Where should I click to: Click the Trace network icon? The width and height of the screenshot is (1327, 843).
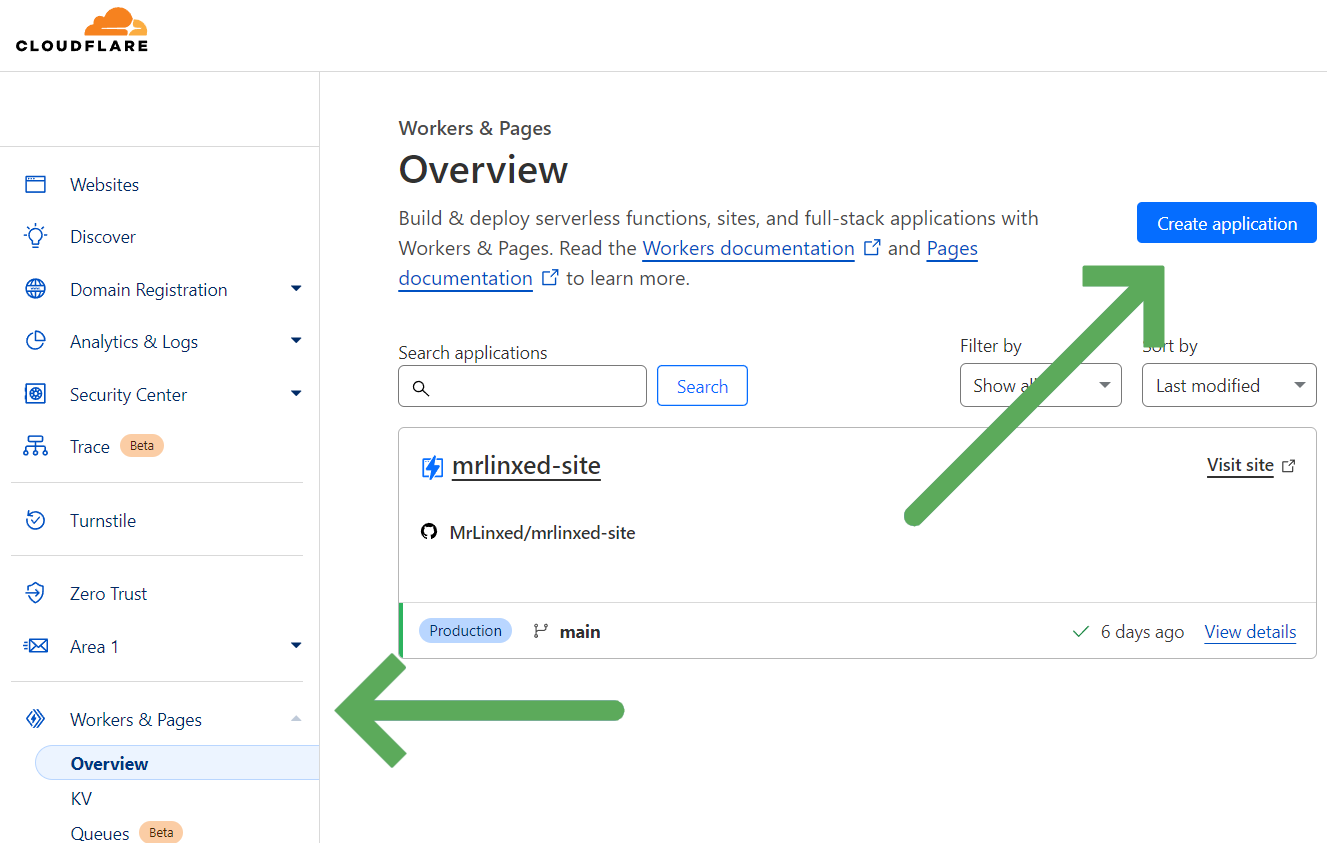coord(35,446)
